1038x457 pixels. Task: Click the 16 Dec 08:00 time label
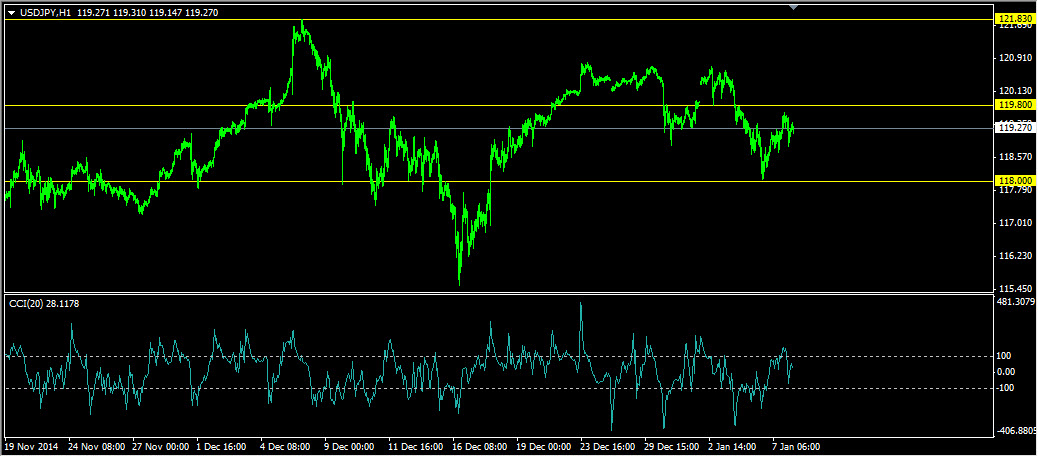pos(480,447)
